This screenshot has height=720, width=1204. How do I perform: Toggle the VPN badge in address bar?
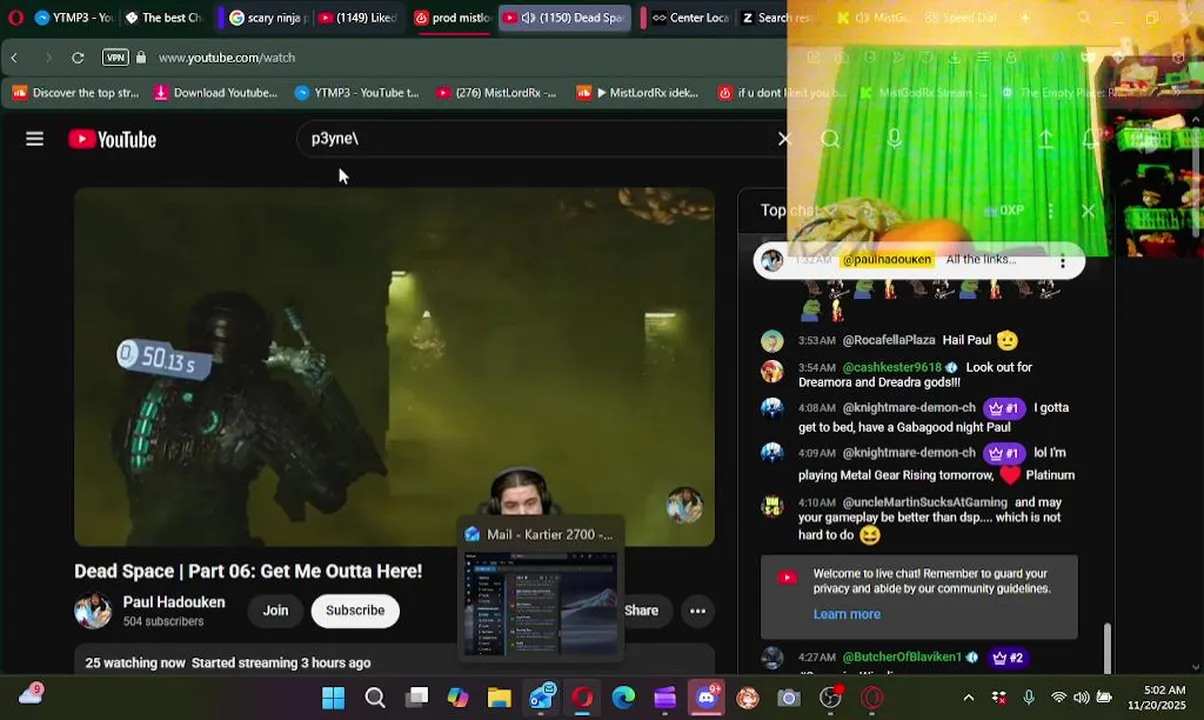click(x=116, y=58)
